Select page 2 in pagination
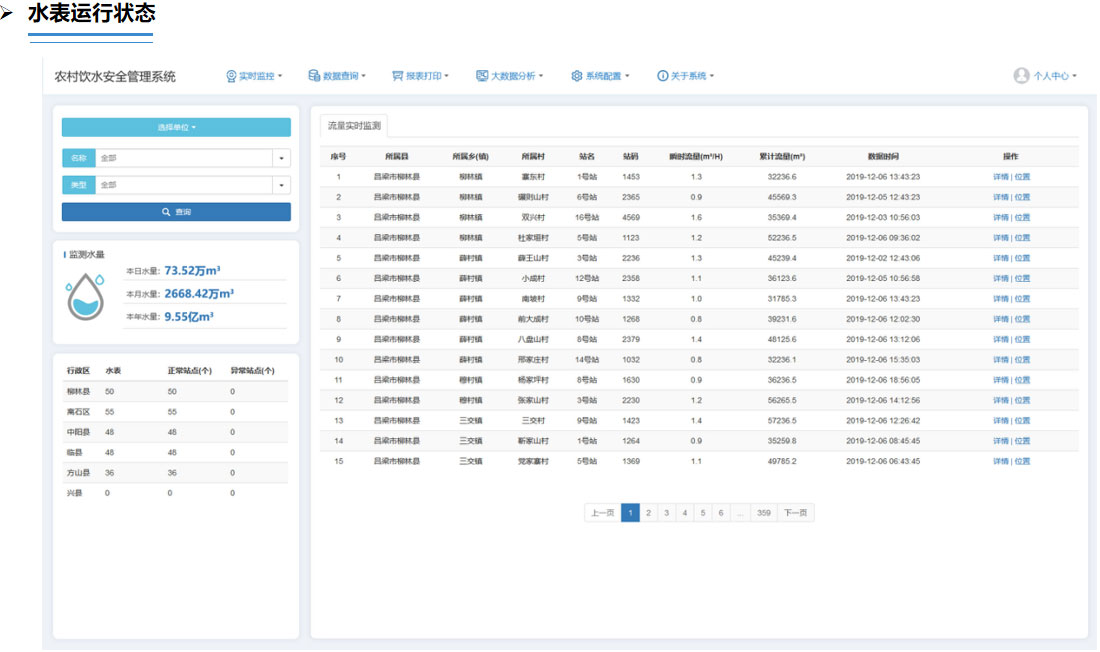1100x652 pixels. pos(648,513)
